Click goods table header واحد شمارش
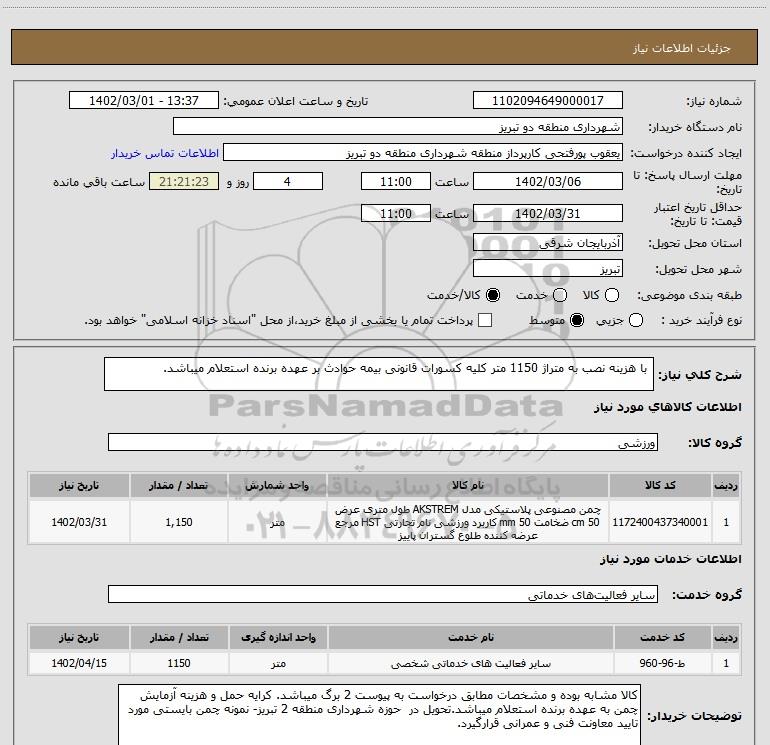Screen dimensions: 770x745 coord(277,485)
